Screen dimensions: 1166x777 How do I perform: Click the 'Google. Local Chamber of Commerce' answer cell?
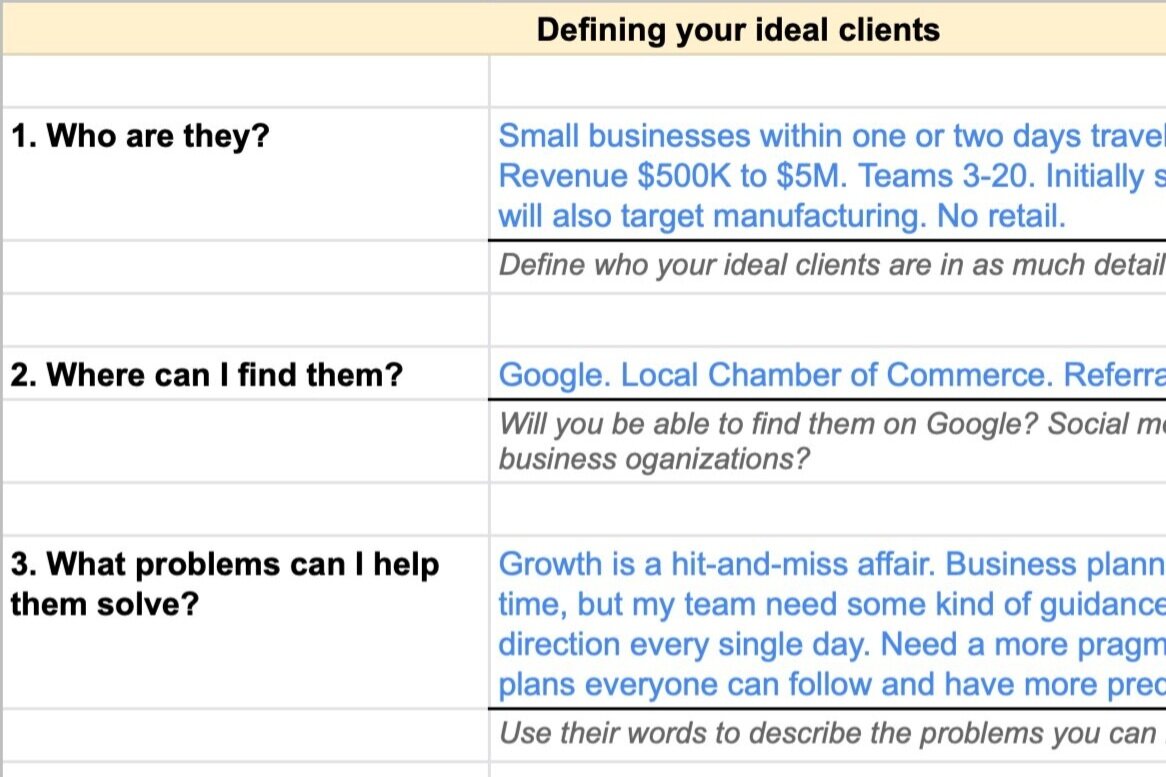(x=828, y=373)
